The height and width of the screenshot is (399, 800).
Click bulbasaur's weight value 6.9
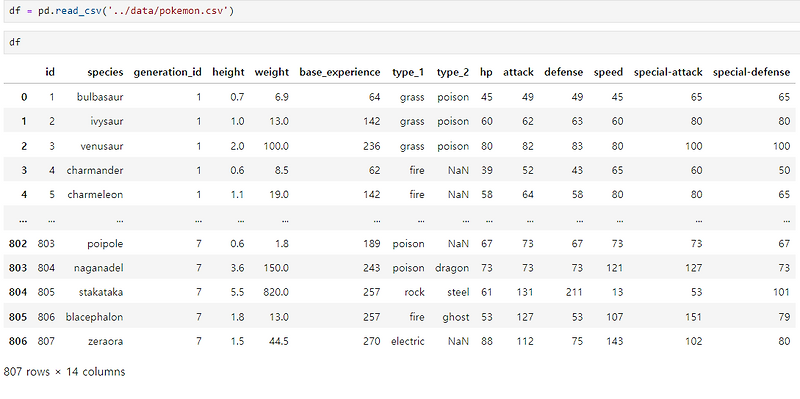282,97
